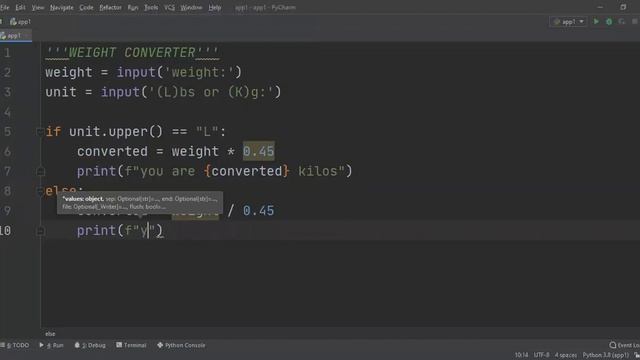Click highlighted 0.45 on line 6
The height and width of the screenshot is (360, 640).
[259, 151]
